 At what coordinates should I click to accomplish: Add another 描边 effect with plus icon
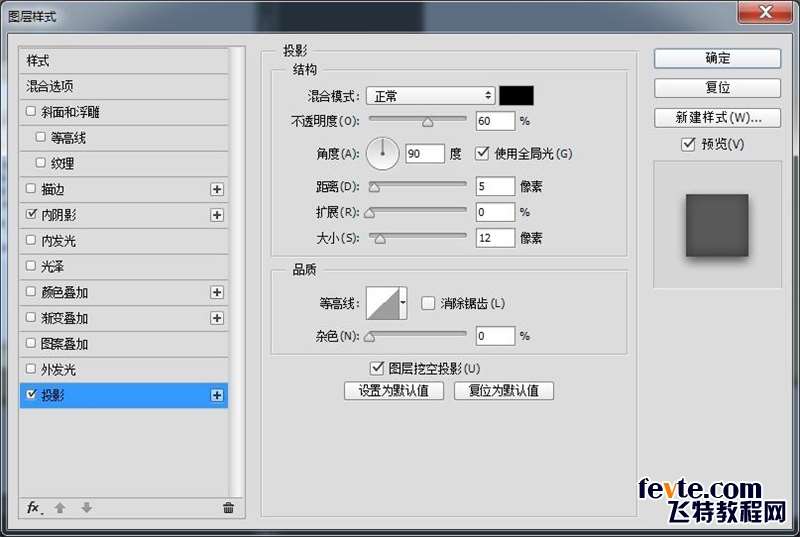tap(217, 189)
